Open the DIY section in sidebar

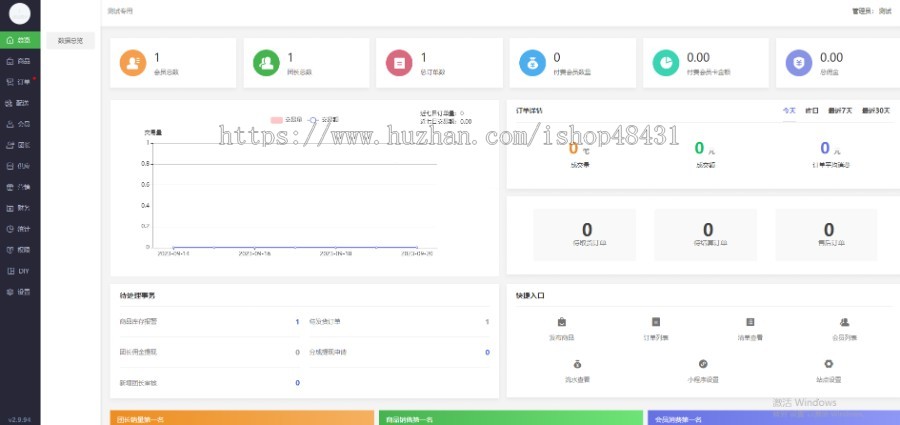[20, 271]
